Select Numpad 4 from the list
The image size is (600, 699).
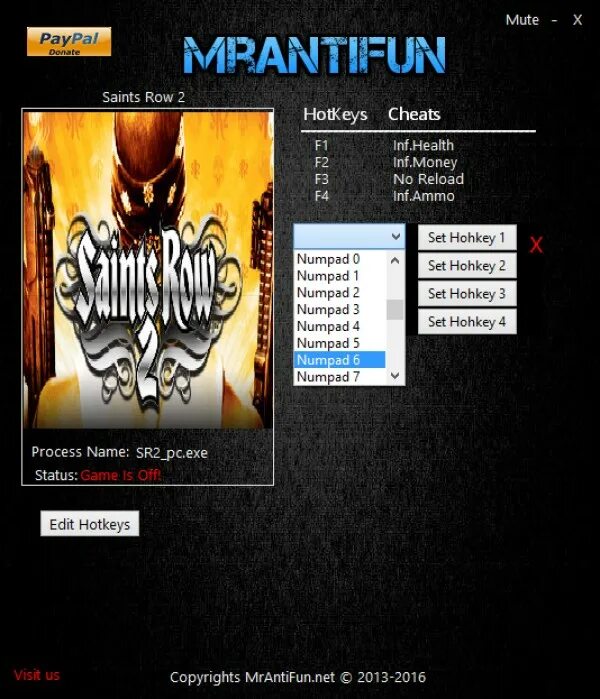click(x=340, y=326)
